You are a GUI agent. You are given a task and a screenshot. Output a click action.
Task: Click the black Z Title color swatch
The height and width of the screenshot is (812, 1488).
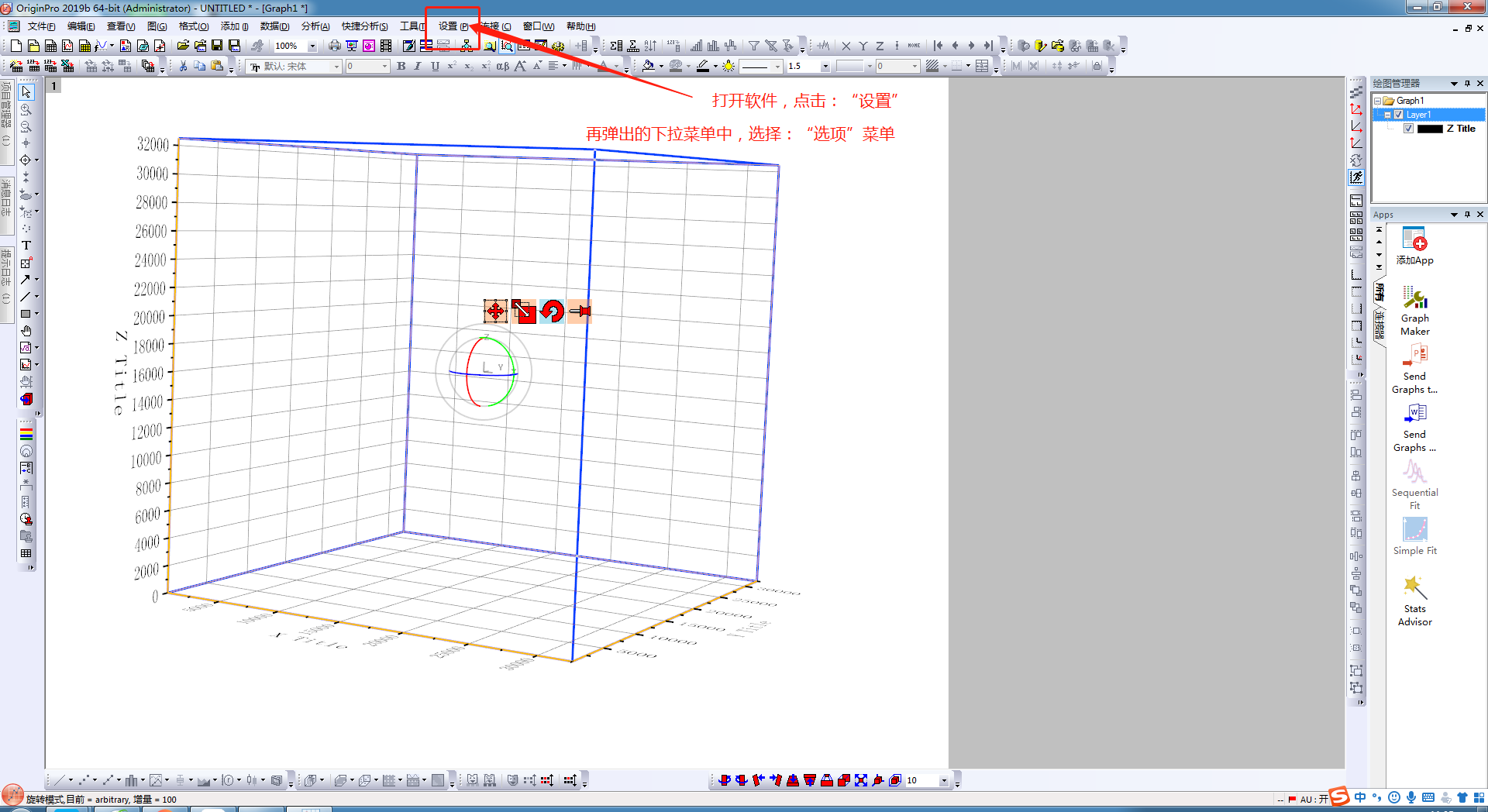coord(1430,129)
